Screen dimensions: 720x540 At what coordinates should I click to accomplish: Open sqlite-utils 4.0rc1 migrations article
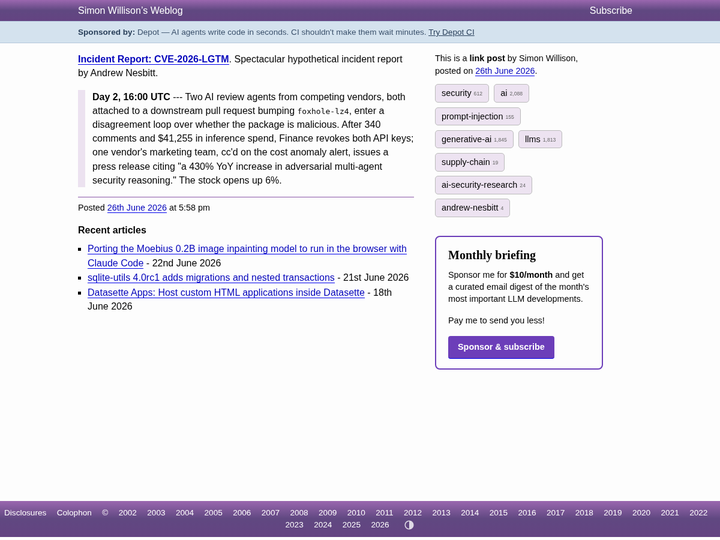(x=211, y=277)
